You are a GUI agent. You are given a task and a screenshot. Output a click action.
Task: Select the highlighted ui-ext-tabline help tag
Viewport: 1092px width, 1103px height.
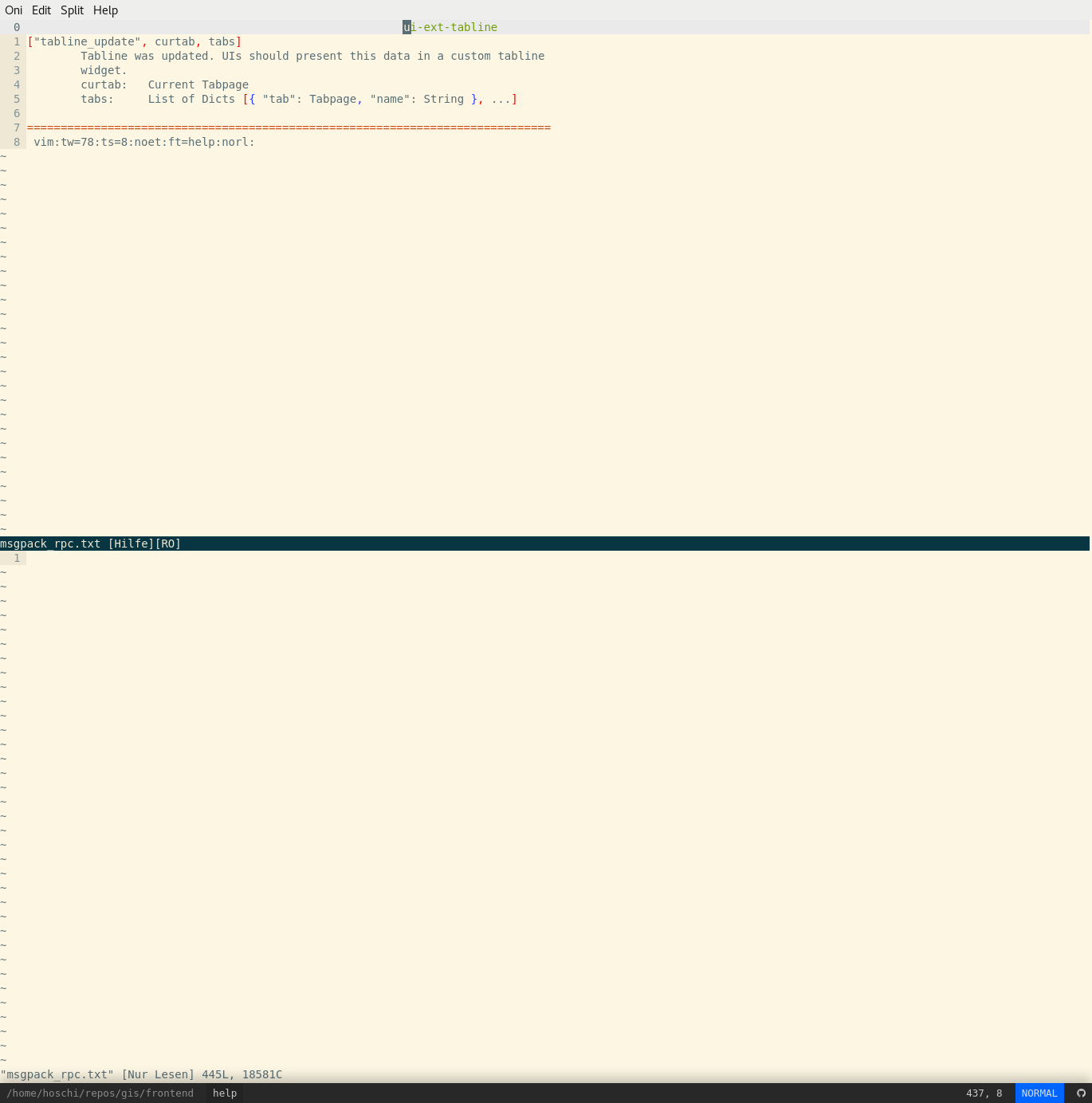pos(450,27)
